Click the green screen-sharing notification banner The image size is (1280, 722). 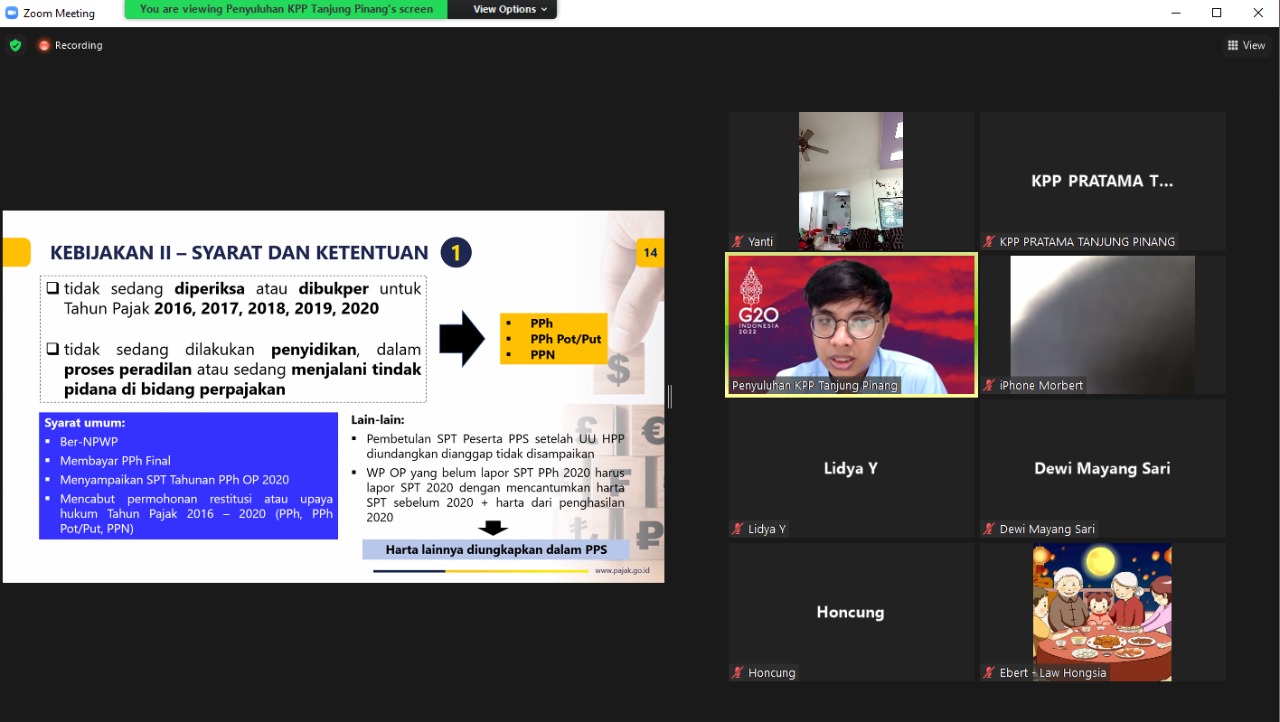coord(286,9)
